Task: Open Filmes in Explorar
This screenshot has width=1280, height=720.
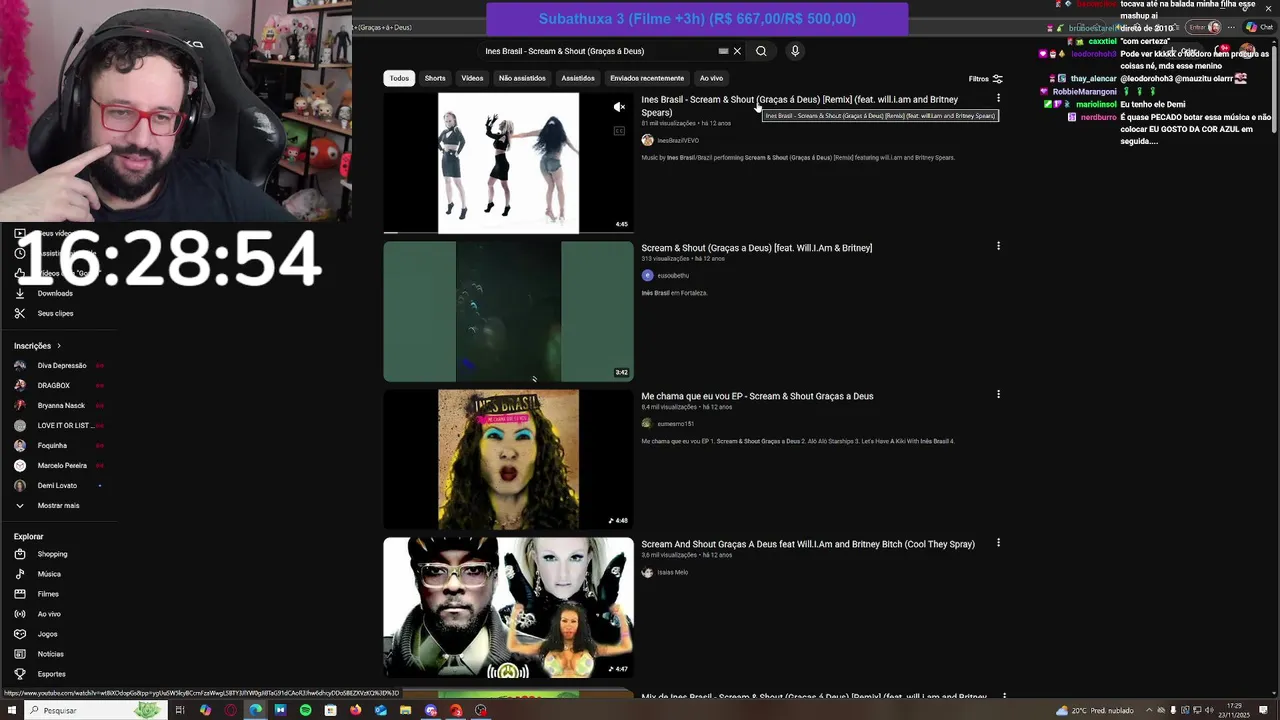Action: tap(48, 594)
